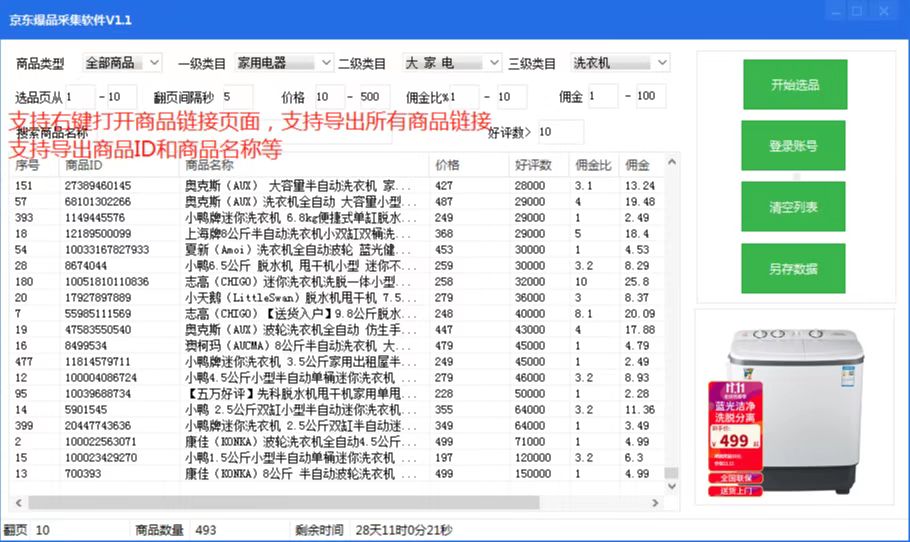Click the horizontal scrollbar thumb
910x542 pixels.
tap(284, 503)
